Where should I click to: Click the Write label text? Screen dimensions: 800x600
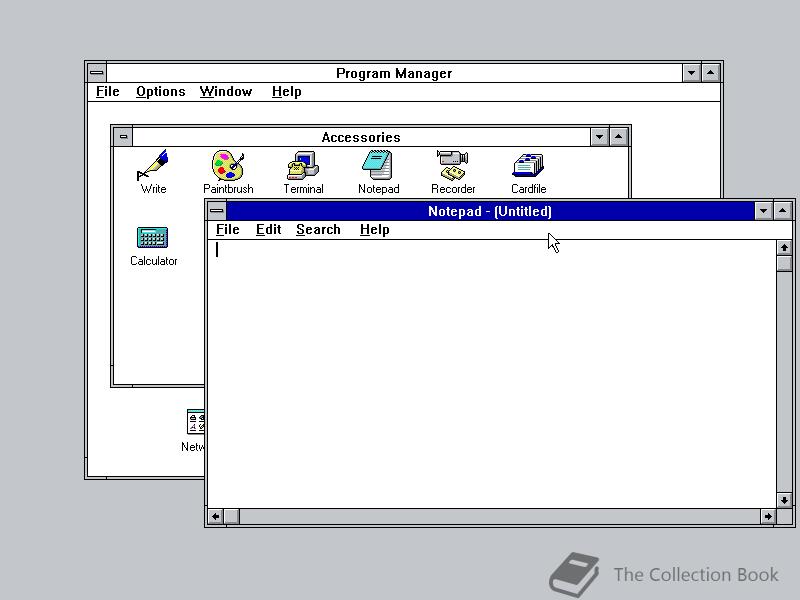[x=153, y=189]
